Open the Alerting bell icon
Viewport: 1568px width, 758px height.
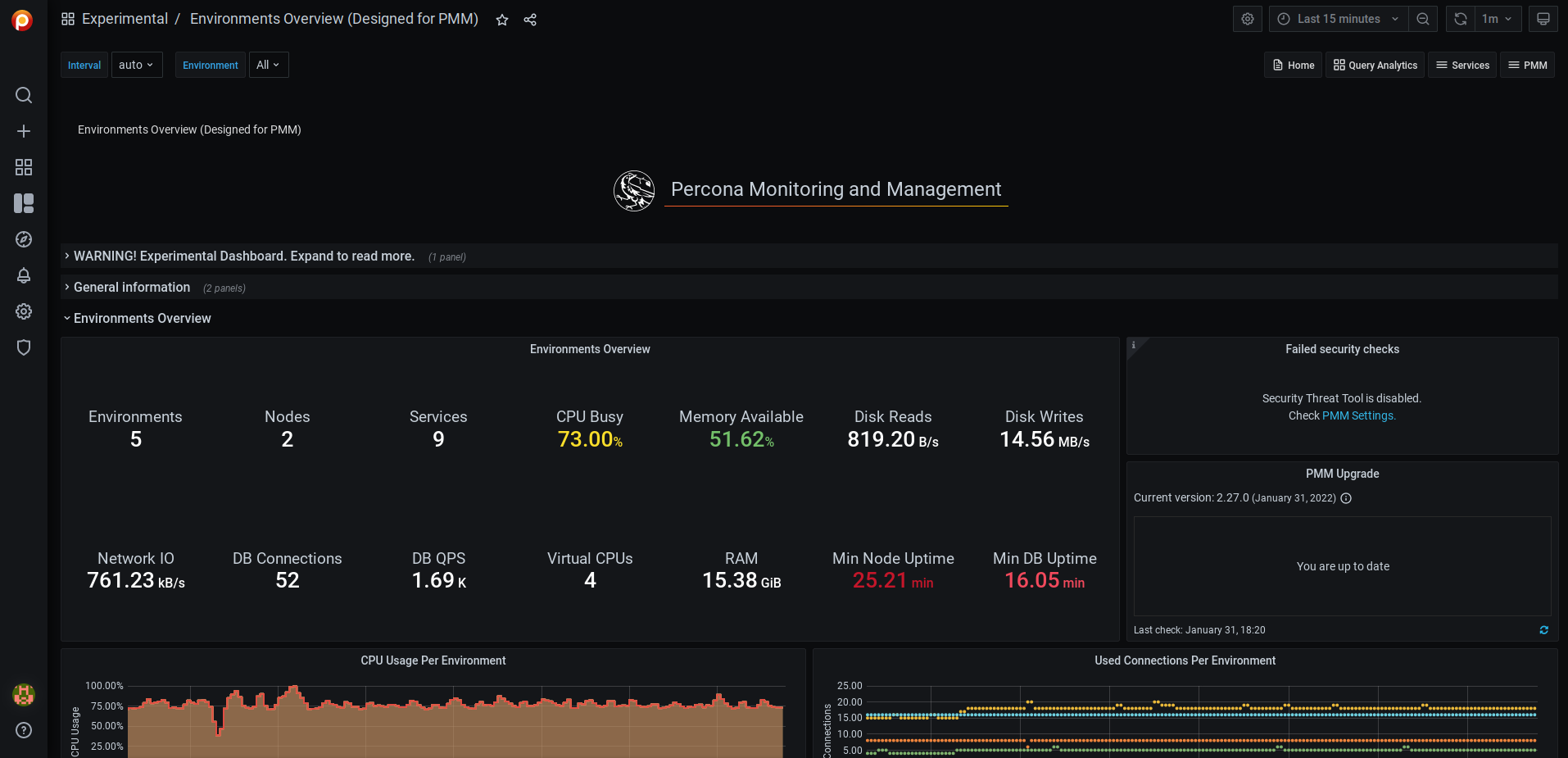(x=24, y=275)
